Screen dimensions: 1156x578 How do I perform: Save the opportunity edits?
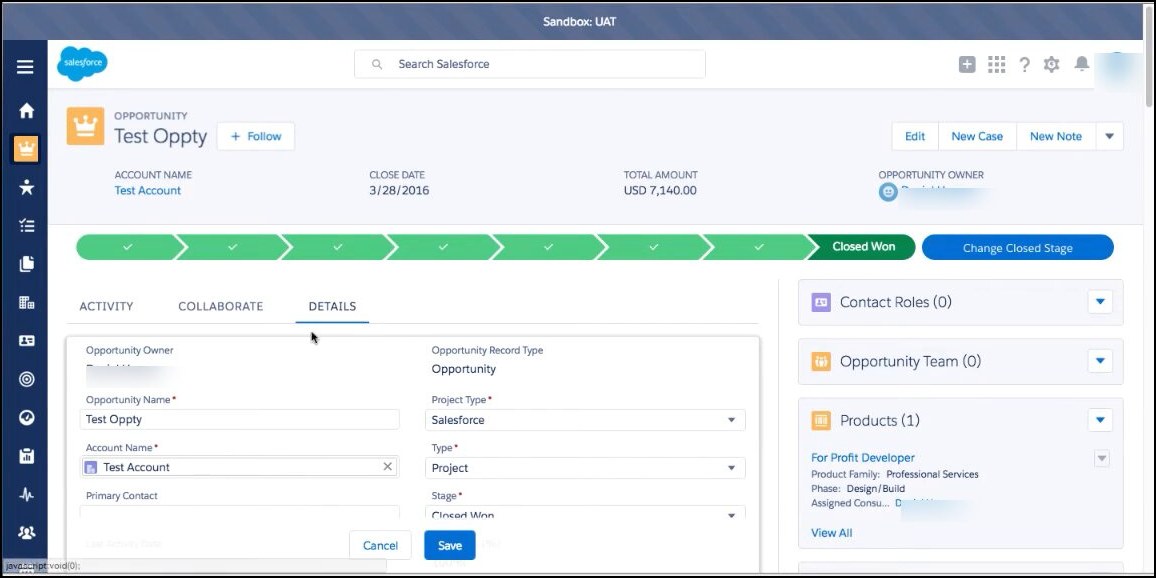pos(450,546)
